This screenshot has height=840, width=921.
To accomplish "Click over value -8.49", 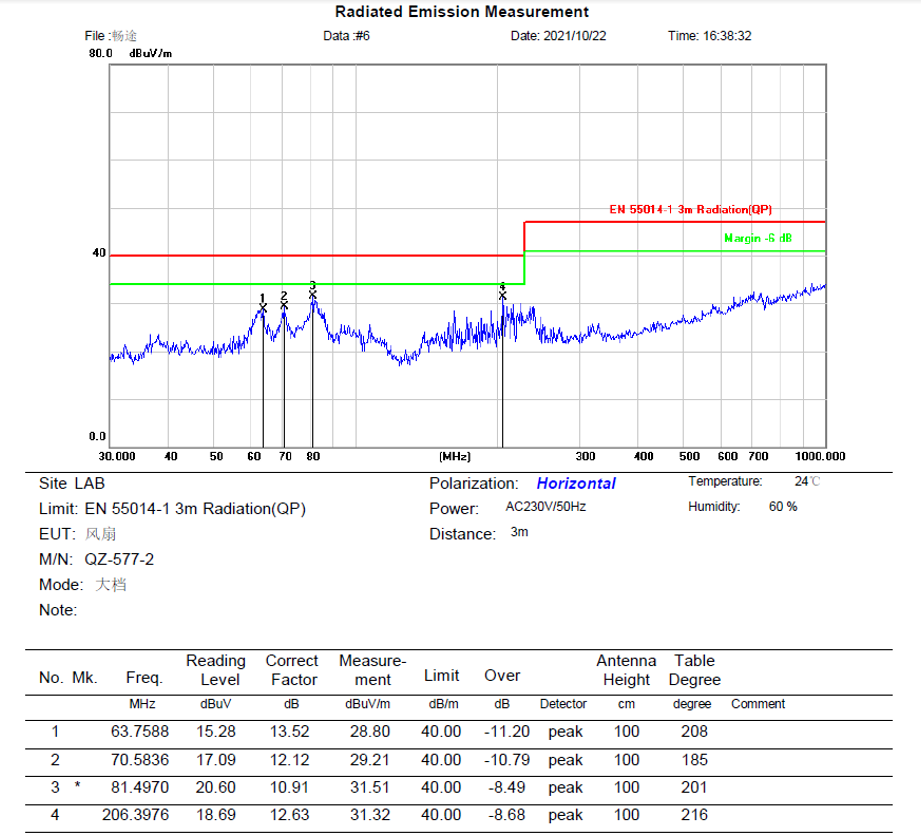I will (506, 787).
